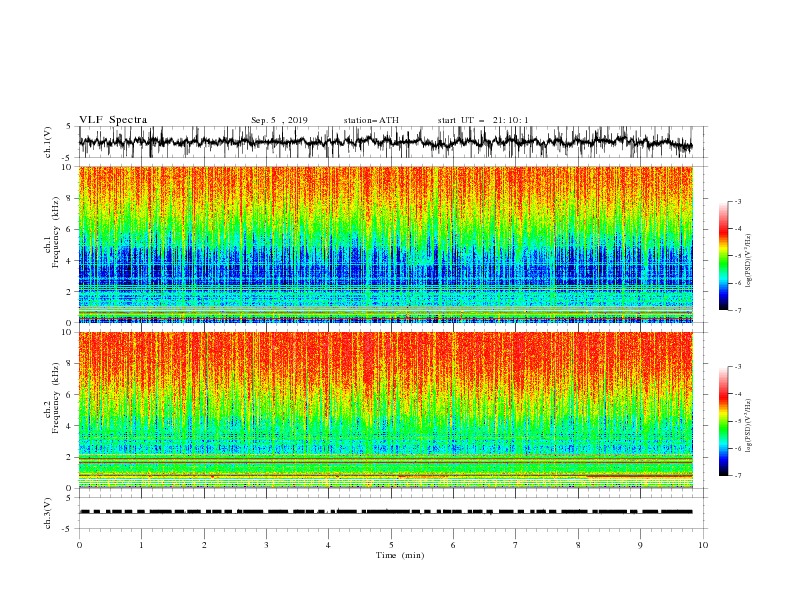Click the "VLF Spectra" plot title

113,120
